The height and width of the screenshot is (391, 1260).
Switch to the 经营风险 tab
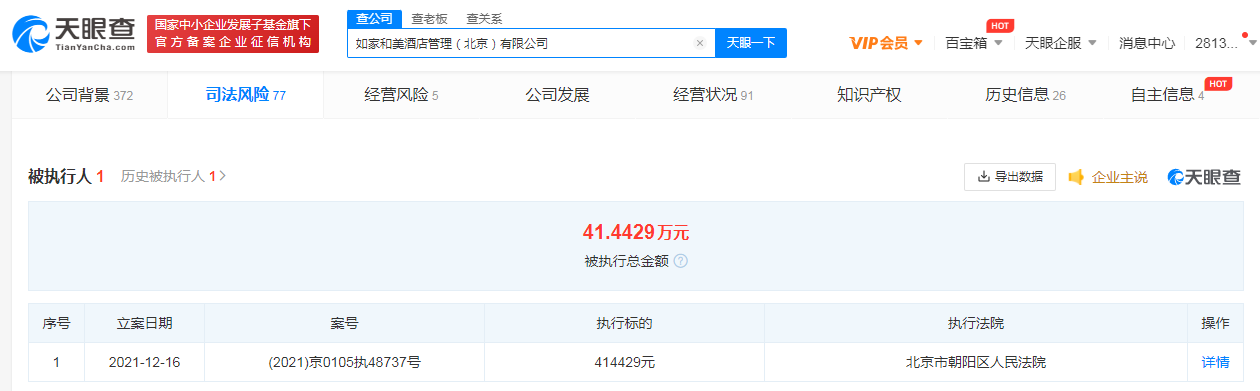(x=401, y=95)
